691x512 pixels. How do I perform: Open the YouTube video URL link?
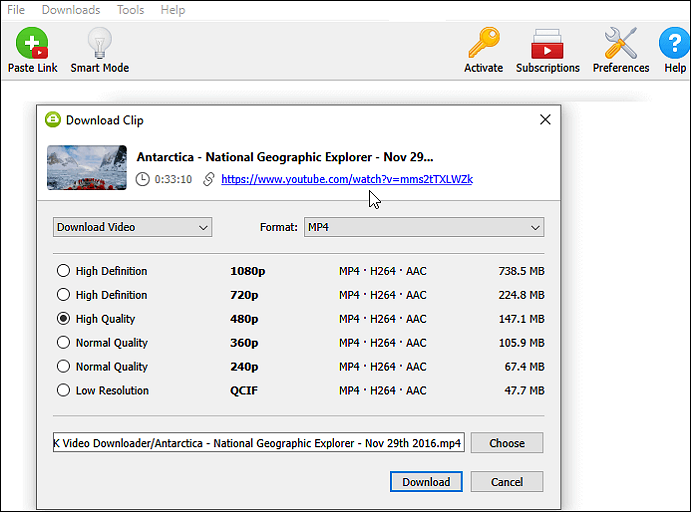(347, 180)
